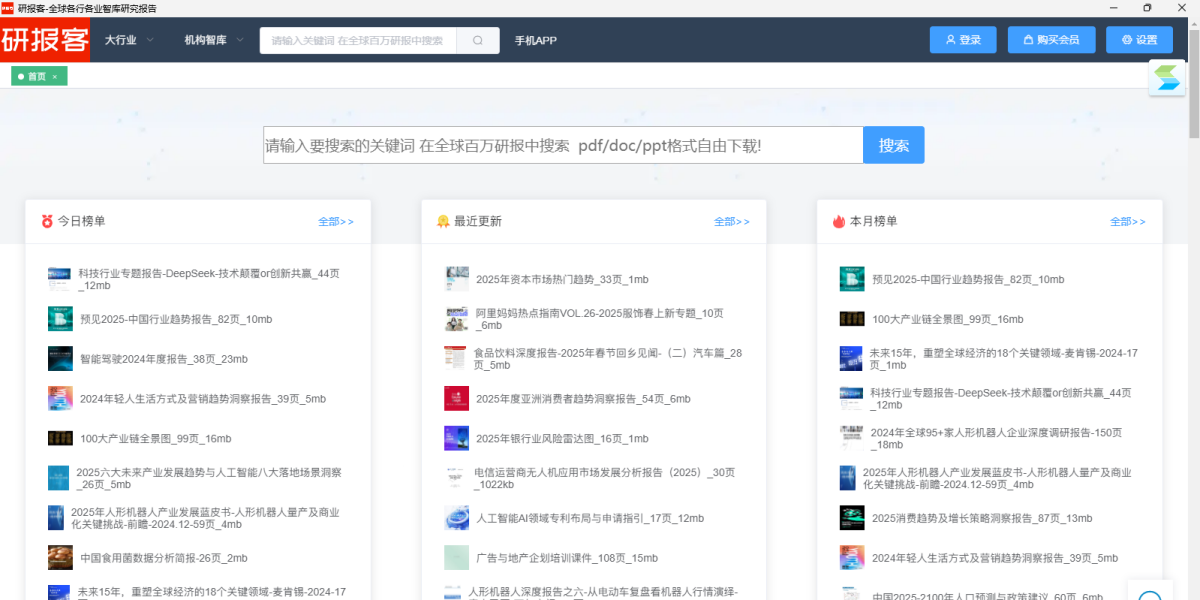Click the large central keyword search field

tap(563, 145)
